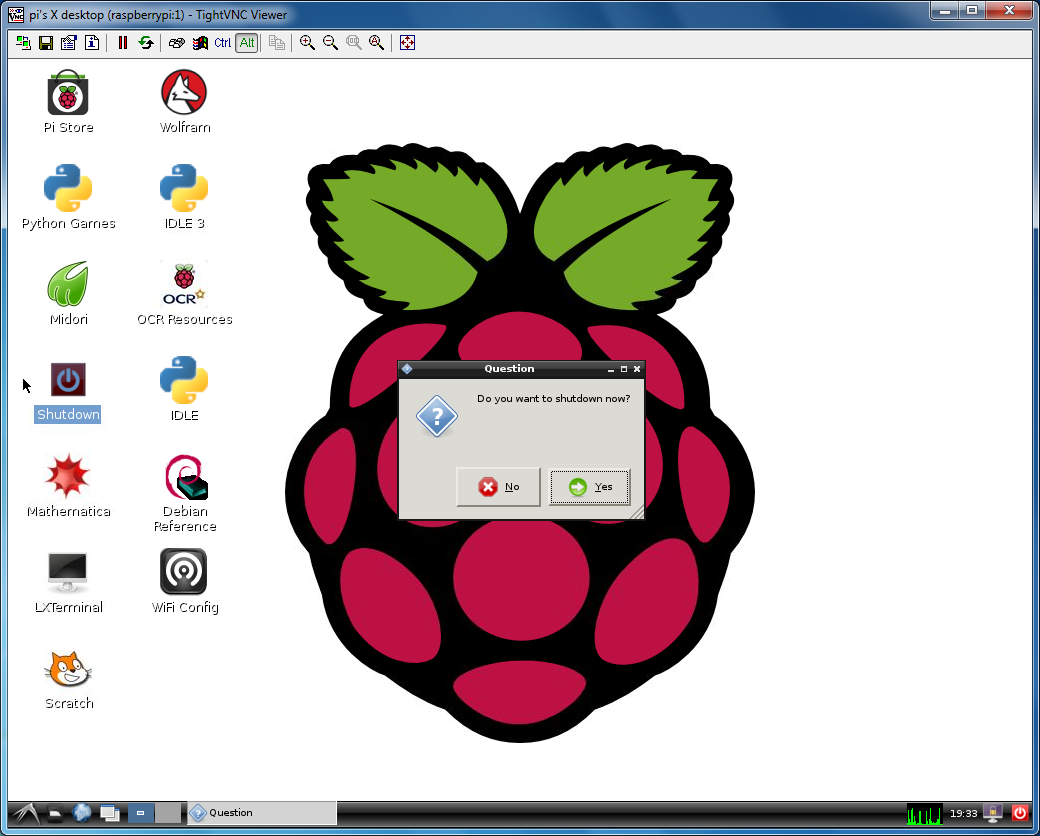Click the green CPU usage monitor
This screenshot has width=1040, height=836.
(925, 813)
